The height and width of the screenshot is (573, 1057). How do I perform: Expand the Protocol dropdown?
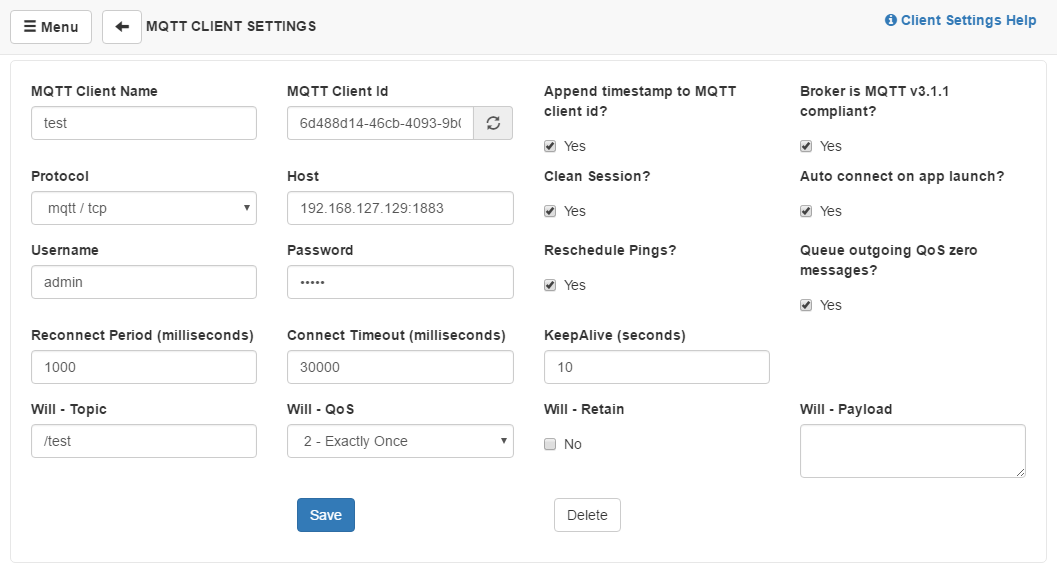[x=144, y=208]
